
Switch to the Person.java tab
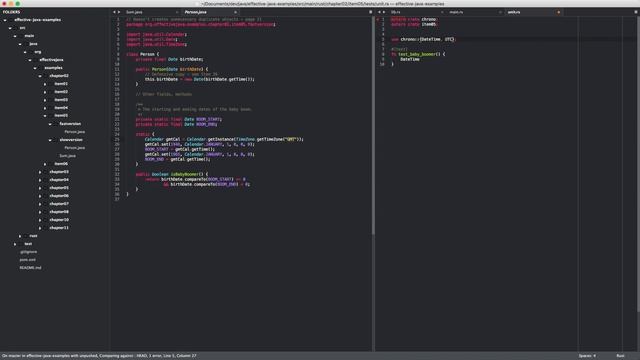[x=210, y=12]
